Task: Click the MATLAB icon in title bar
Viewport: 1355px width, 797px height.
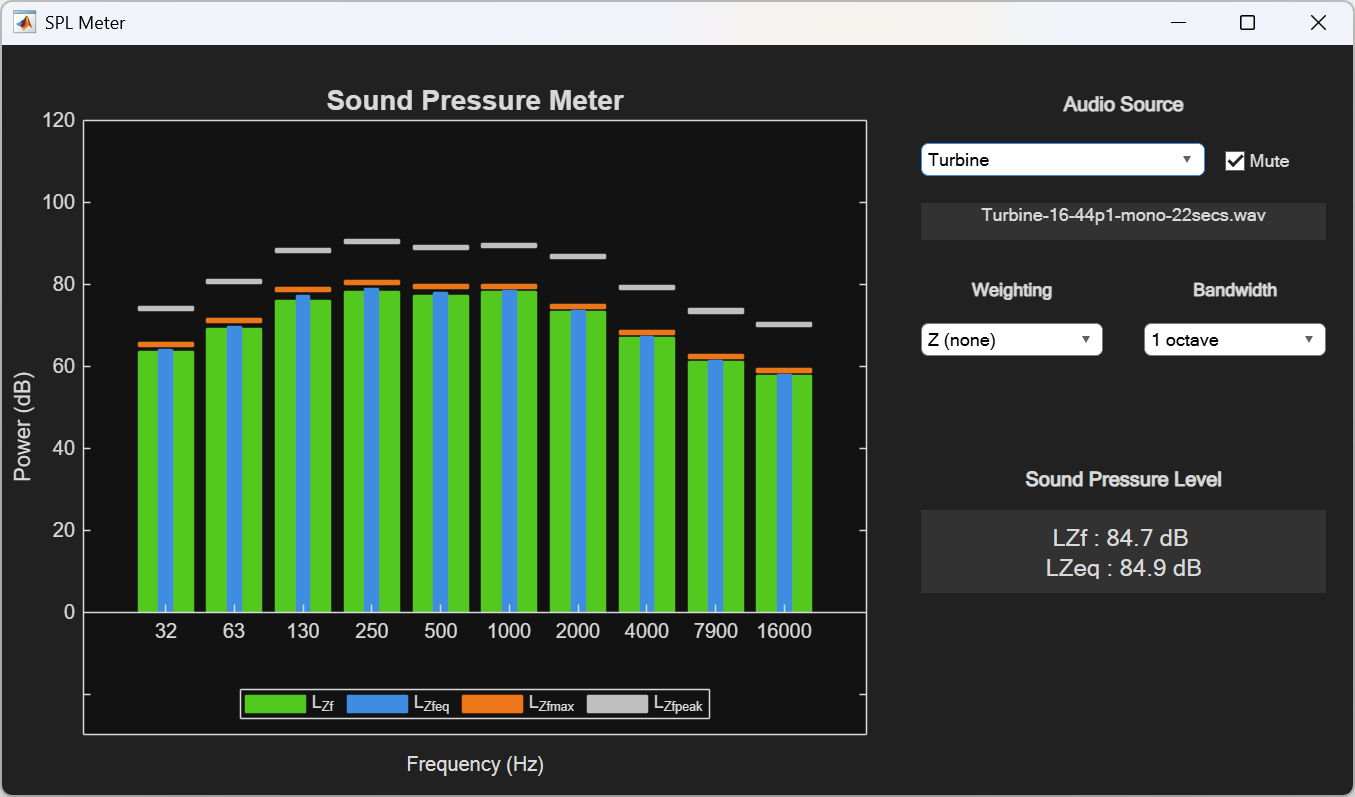Action: point(24,22)
